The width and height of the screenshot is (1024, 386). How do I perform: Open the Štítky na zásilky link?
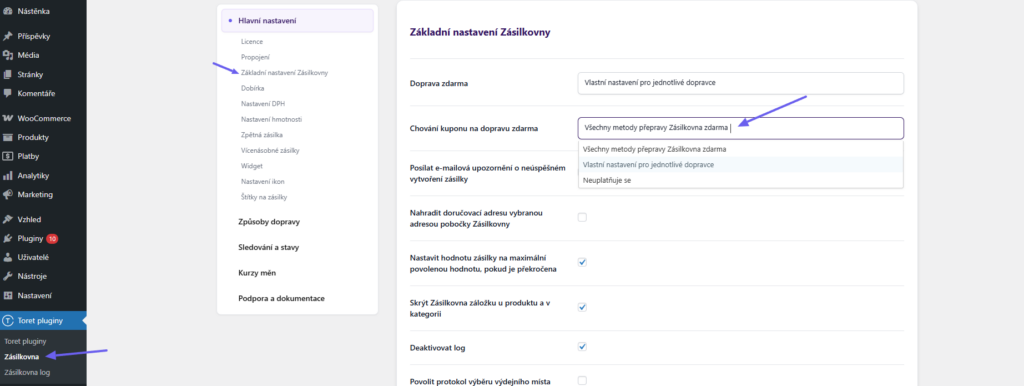264,197
